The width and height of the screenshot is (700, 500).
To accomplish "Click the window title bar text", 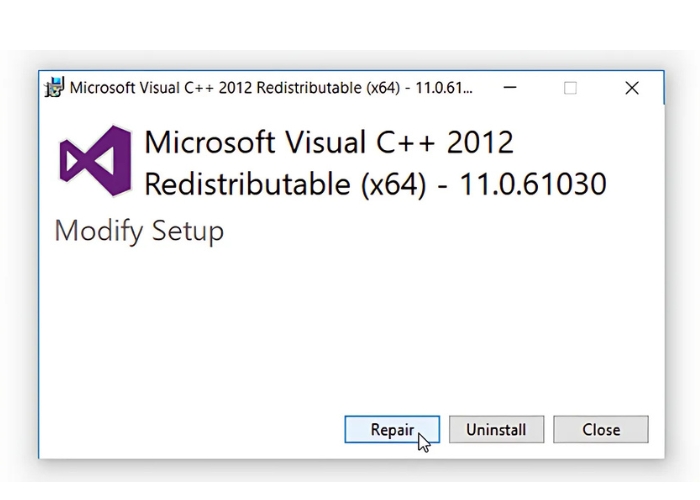I will point(270,88).
